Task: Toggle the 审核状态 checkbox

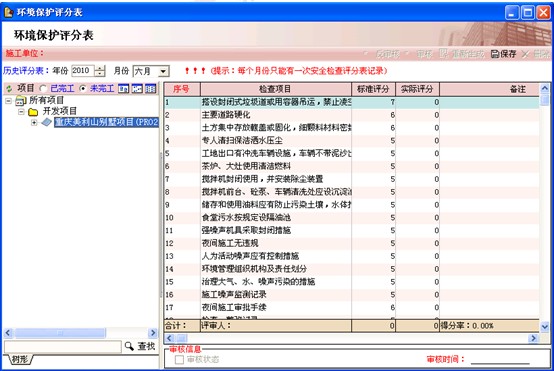Action: point(179,360)
